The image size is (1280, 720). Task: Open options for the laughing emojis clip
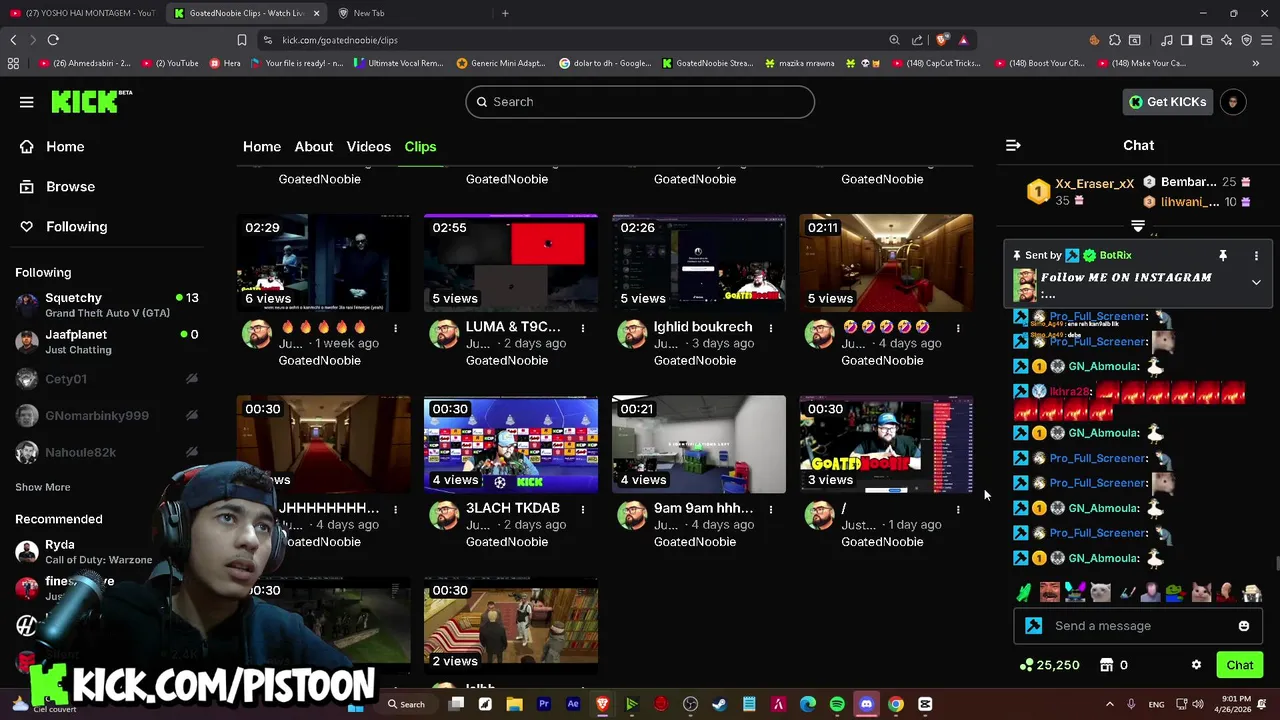pyautogui.click(x=958, y=328)
